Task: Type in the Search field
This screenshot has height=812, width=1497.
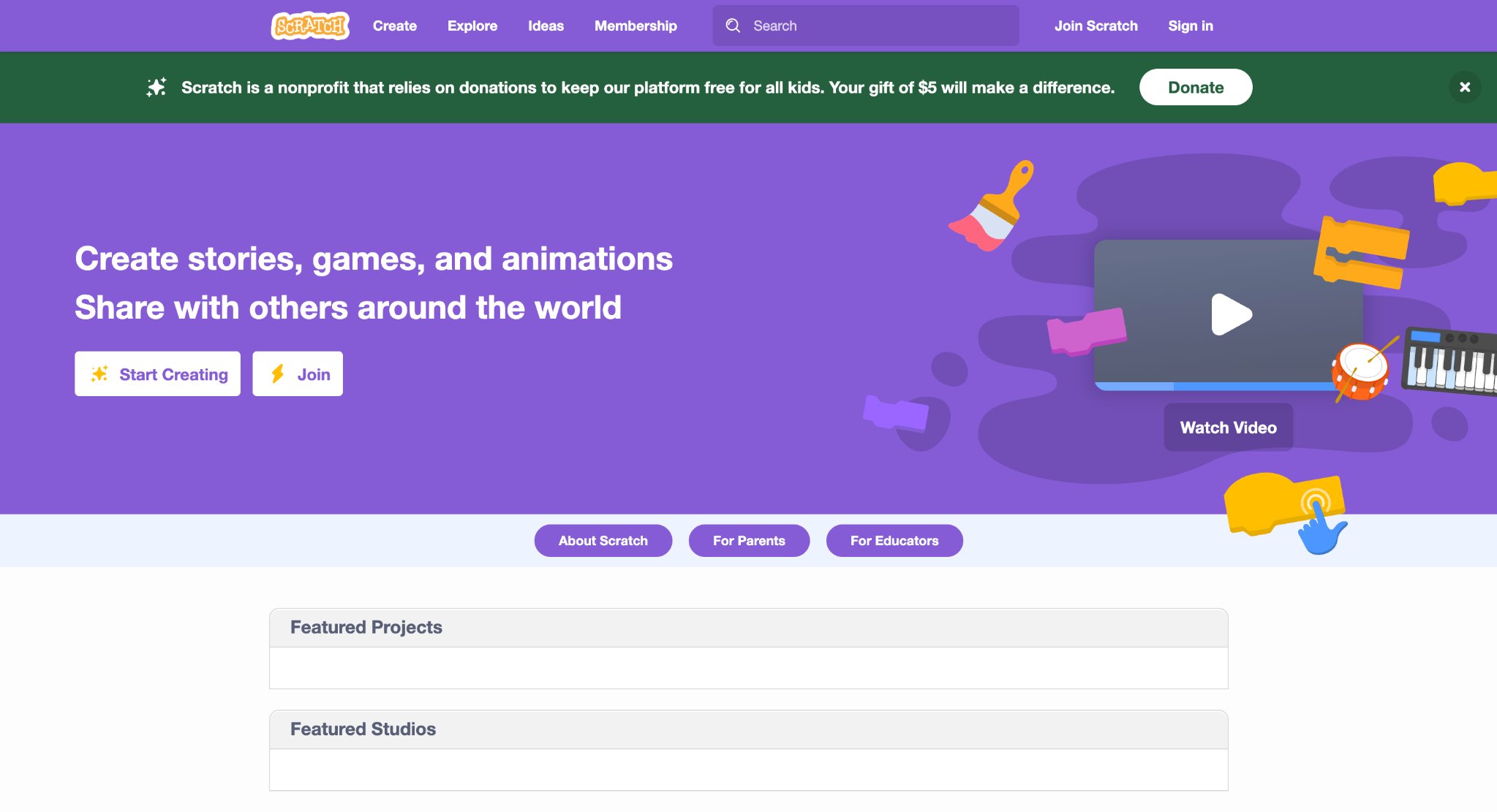Action: point(878,26)
